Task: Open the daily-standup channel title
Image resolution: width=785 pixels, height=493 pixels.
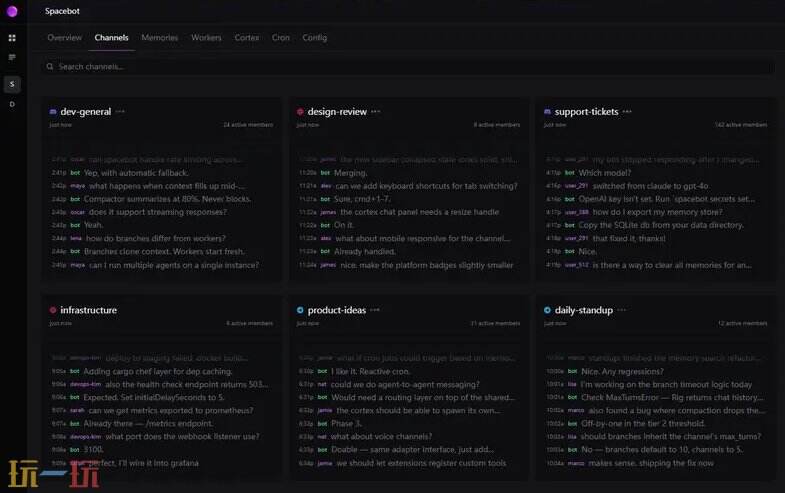Action: 584,310
